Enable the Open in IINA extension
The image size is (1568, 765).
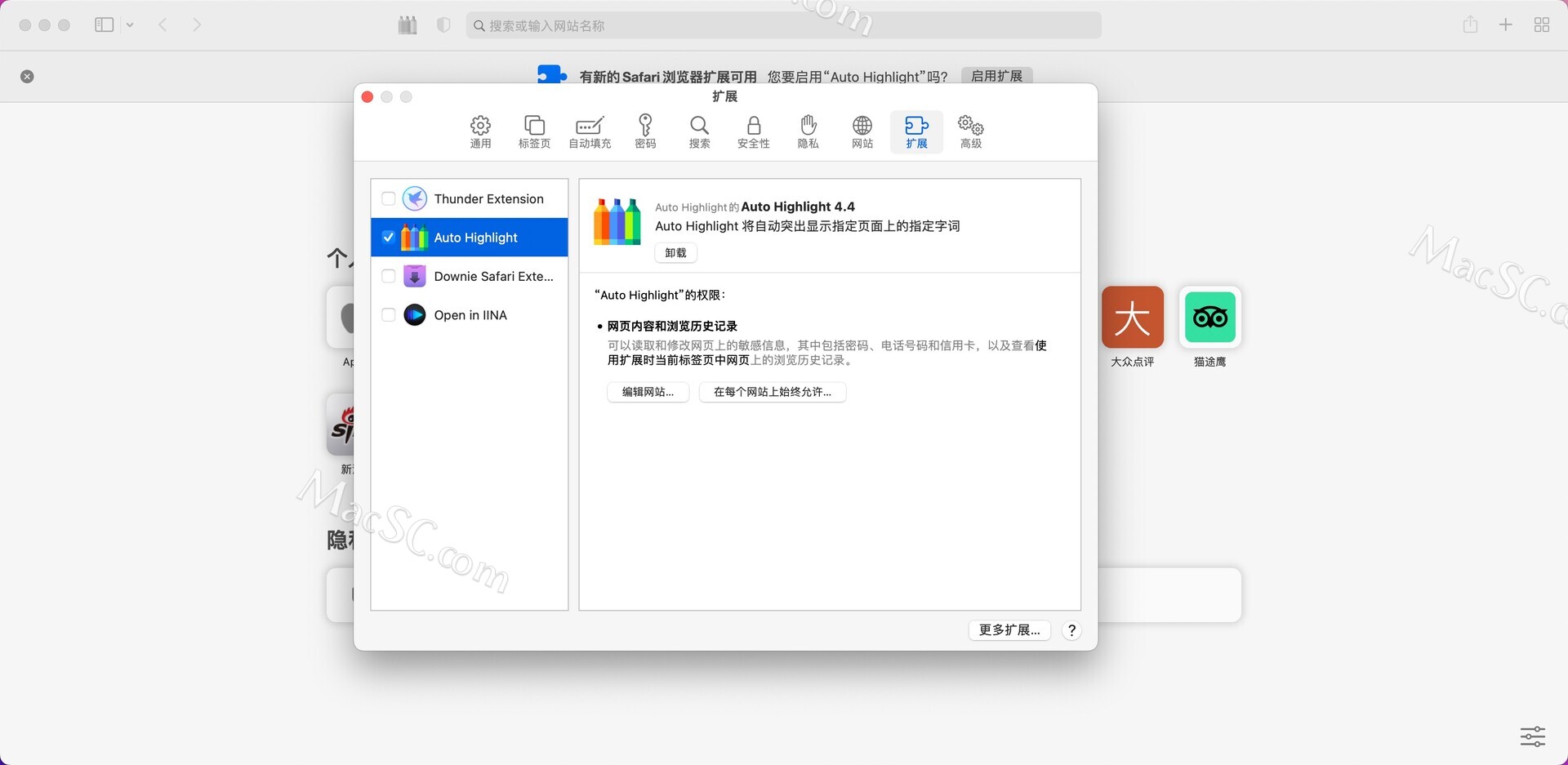tap(388, 315)
